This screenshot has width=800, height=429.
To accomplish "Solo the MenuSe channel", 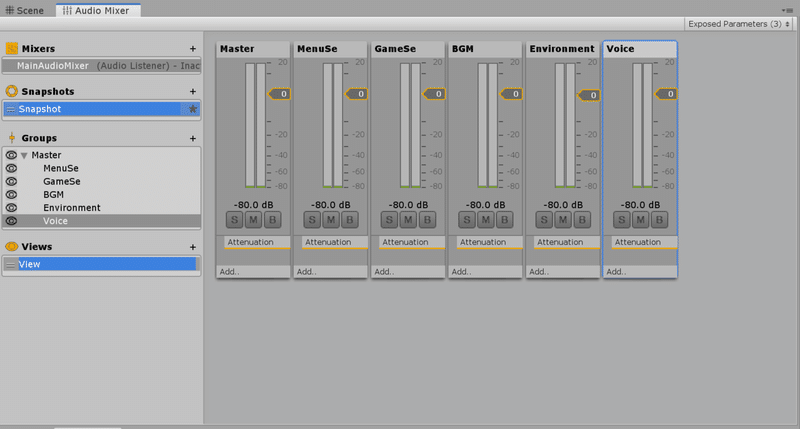I will tap(312, 220).
